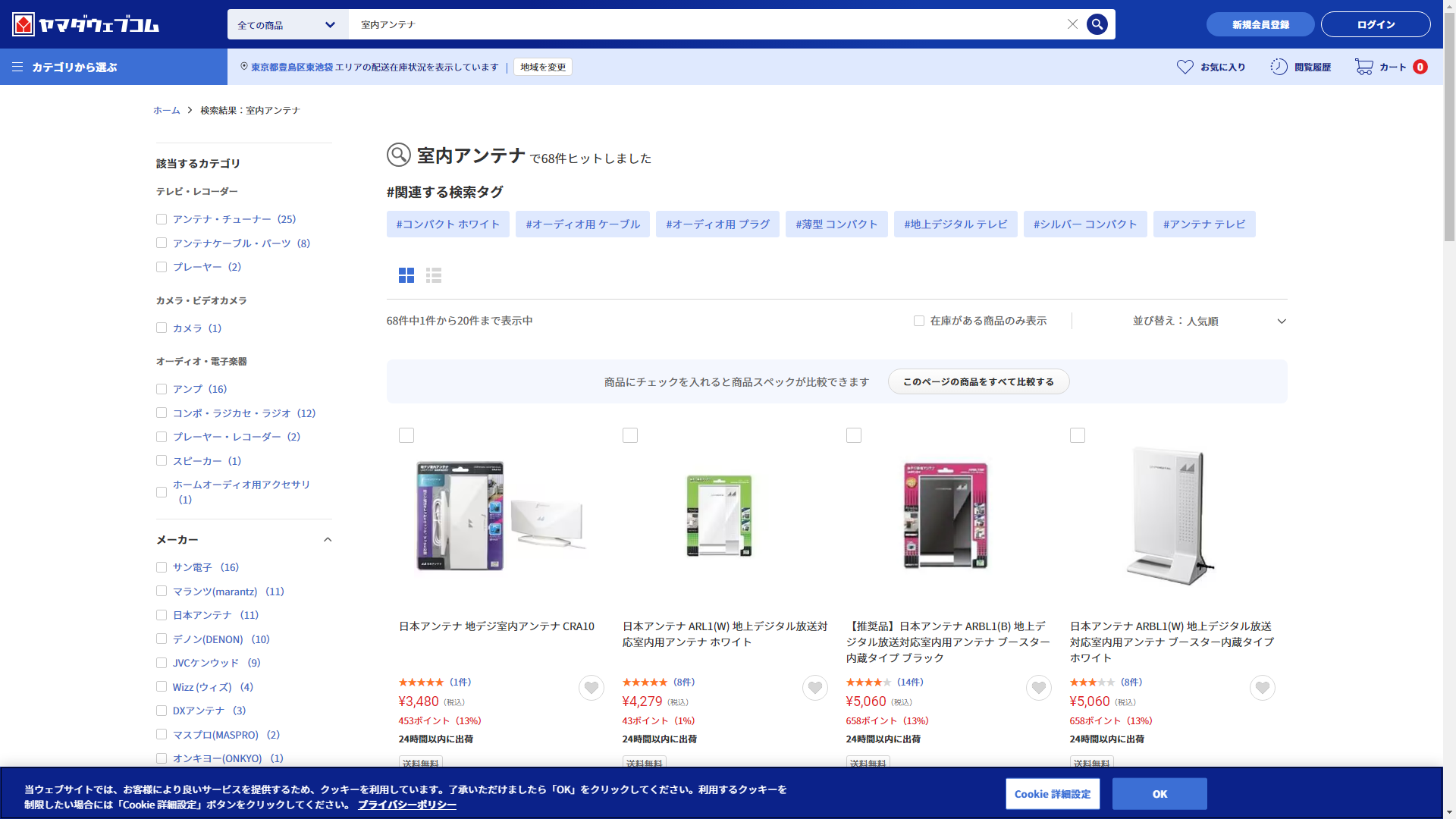1456x819 pixels.
Task: Open browsing history clock icon
Action: [1279, 67]
